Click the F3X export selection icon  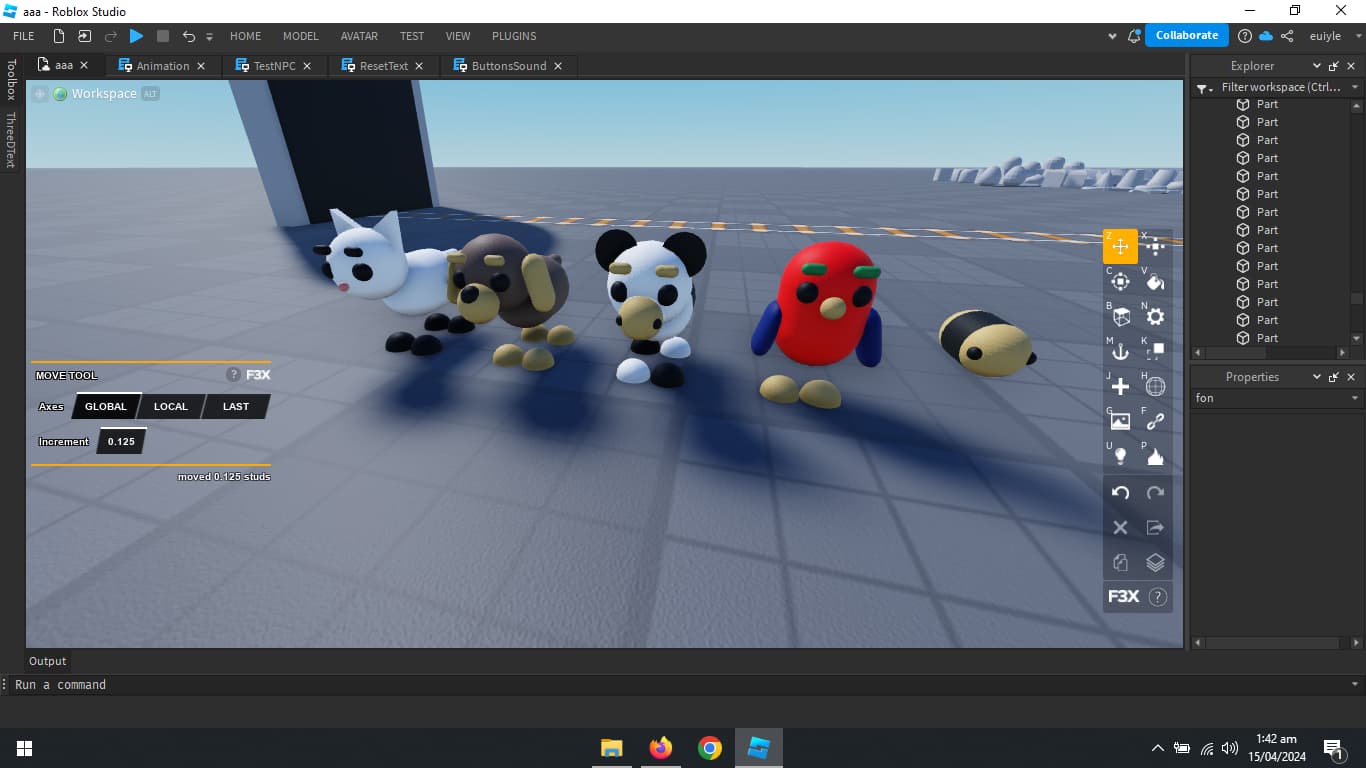point(1155,527)
